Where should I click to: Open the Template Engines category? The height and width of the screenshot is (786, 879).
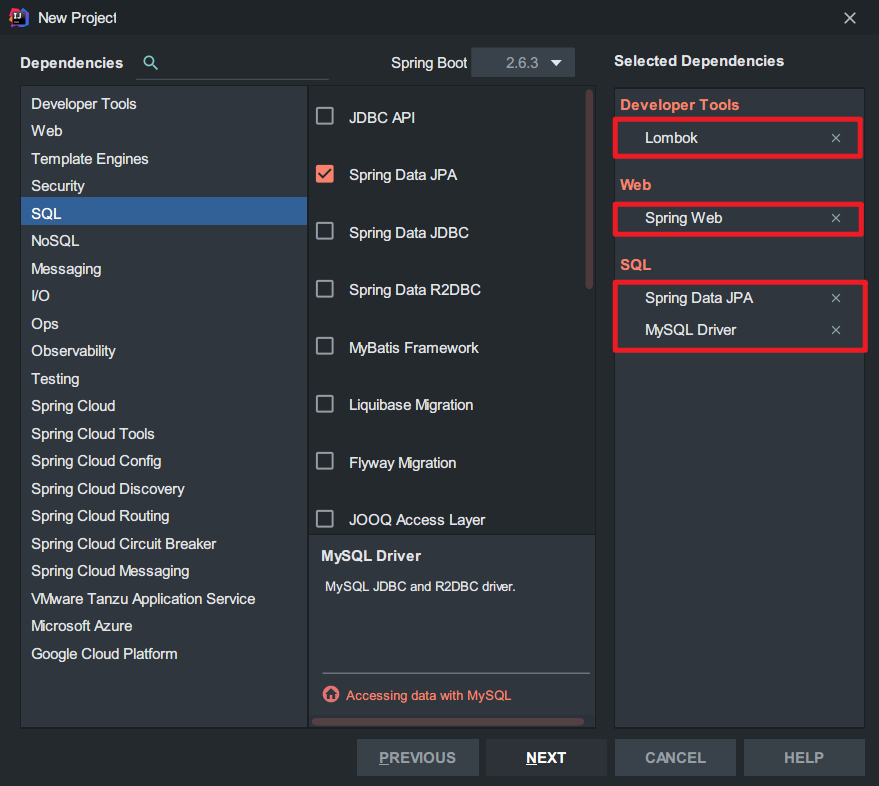(x=164, y=159)
